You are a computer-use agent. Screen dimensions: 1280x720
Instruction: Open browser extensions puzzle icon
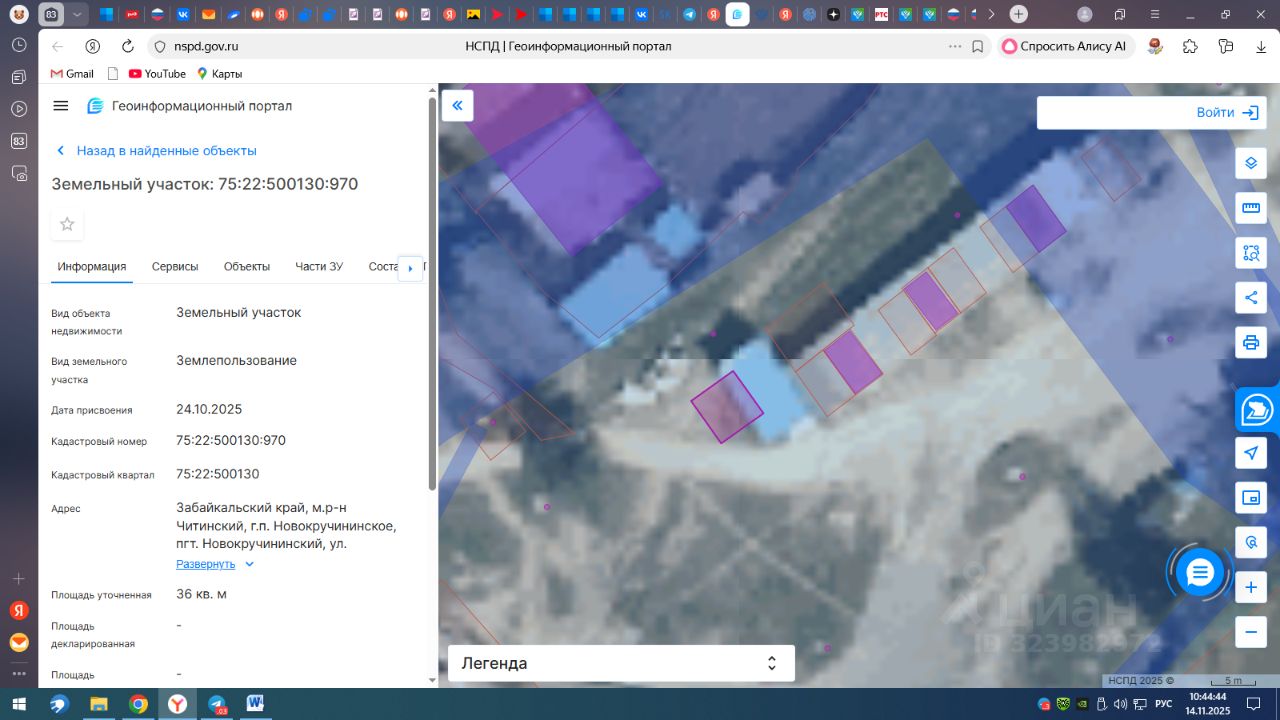[x=1190, y=46]
